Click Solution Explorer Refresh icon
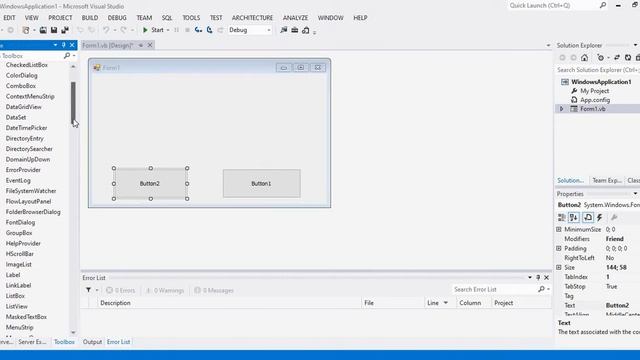The width and height of the screenshot is (640, 360). point(628,58)
